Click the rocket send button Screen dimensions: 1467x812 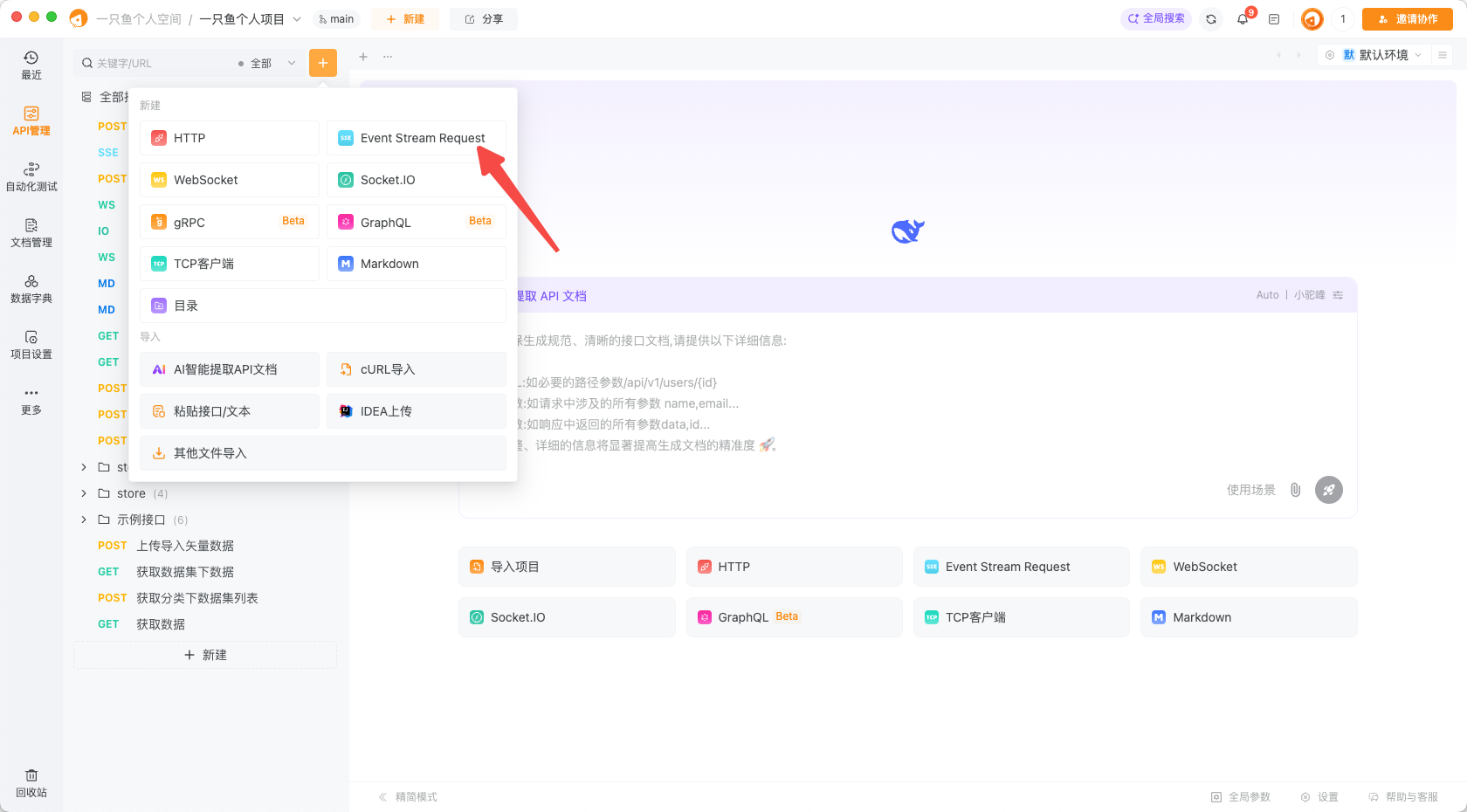(1328, 490)
